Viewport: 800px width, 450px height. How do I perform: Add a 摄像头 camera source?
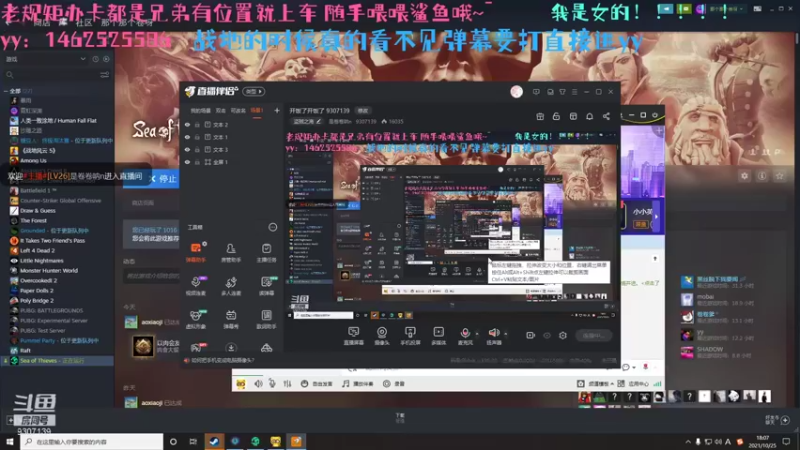pos(382,336)
